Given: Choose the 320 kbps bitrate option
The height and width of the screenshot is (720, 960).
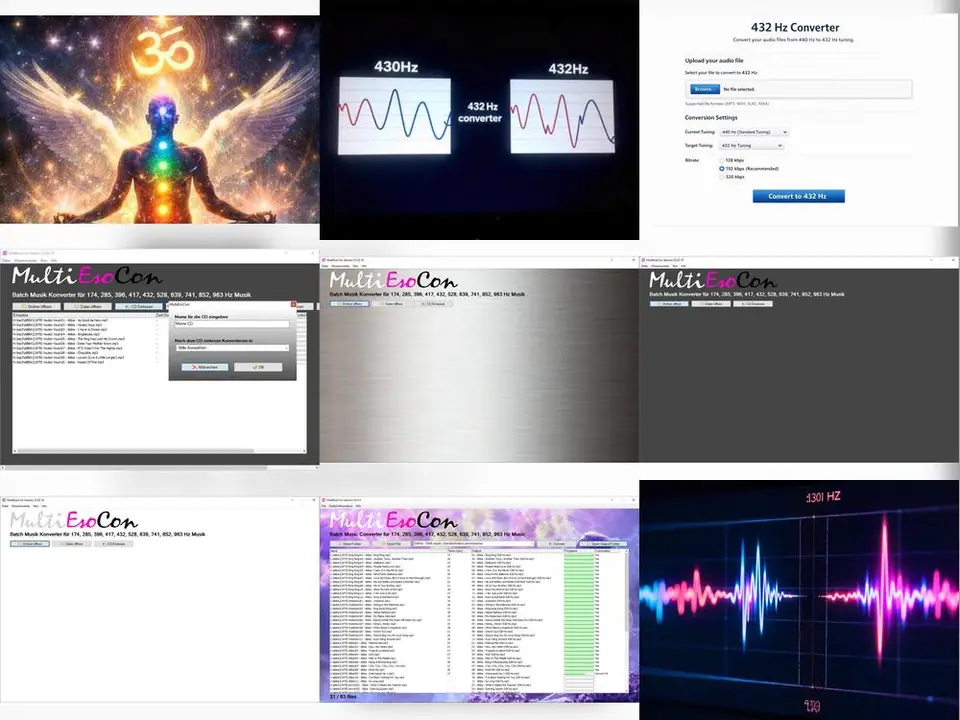Looking at the screenshot, I should click(x=722, y=177).
